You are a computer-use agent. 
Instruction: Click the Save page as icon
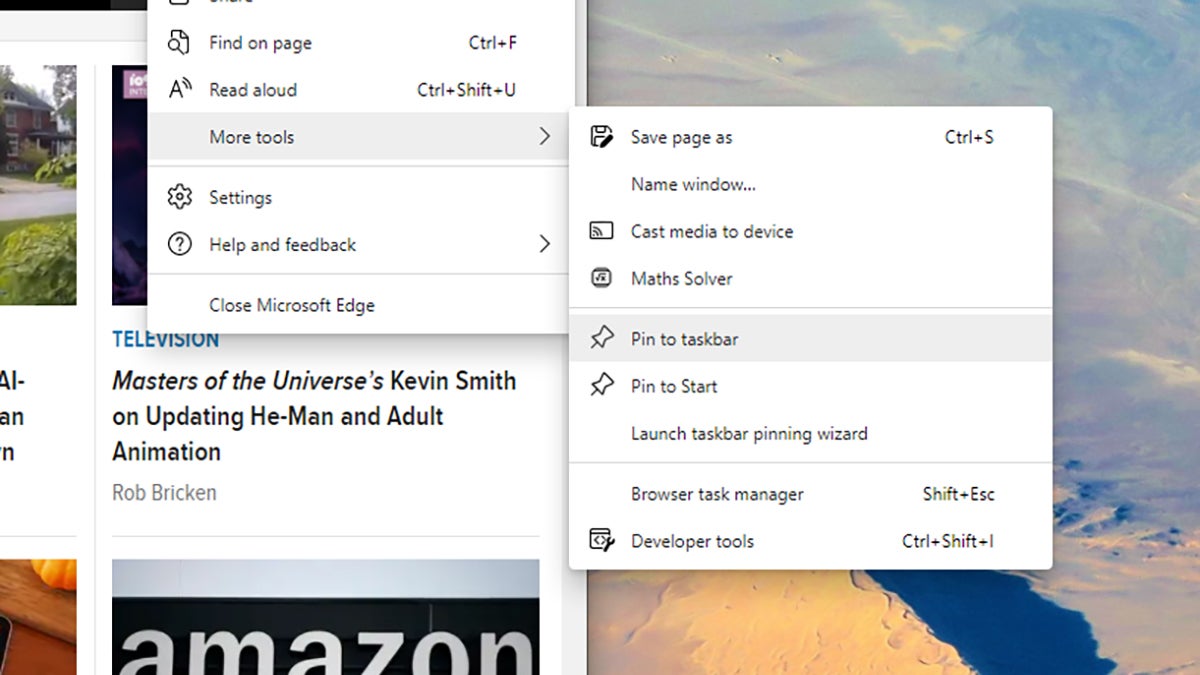(x=601, y=137)
